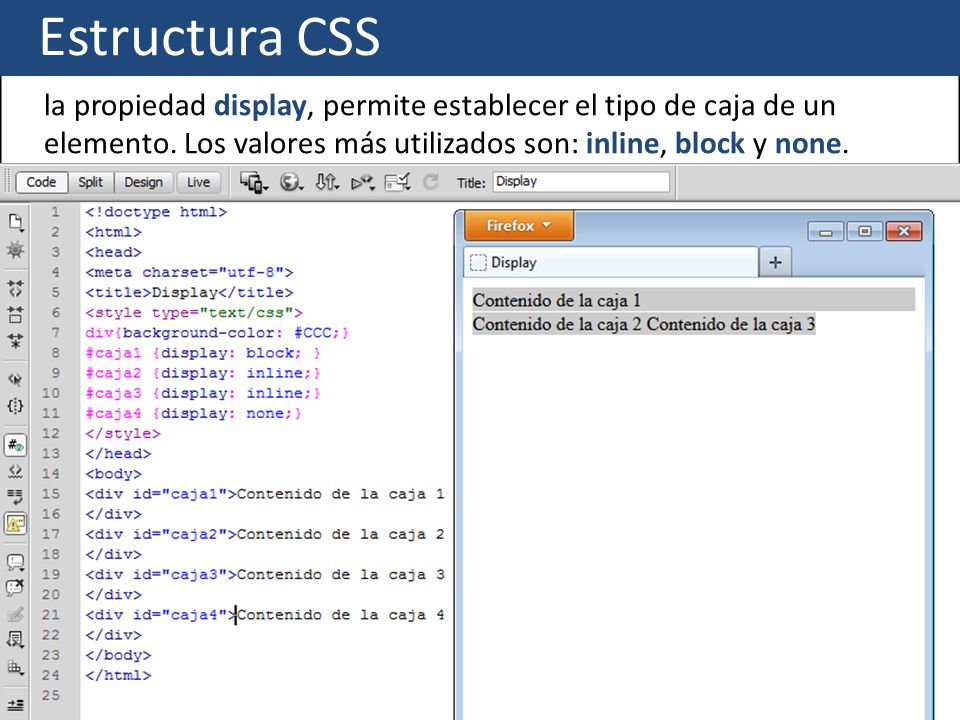Click the #caja4 display none line

[193, 414]
